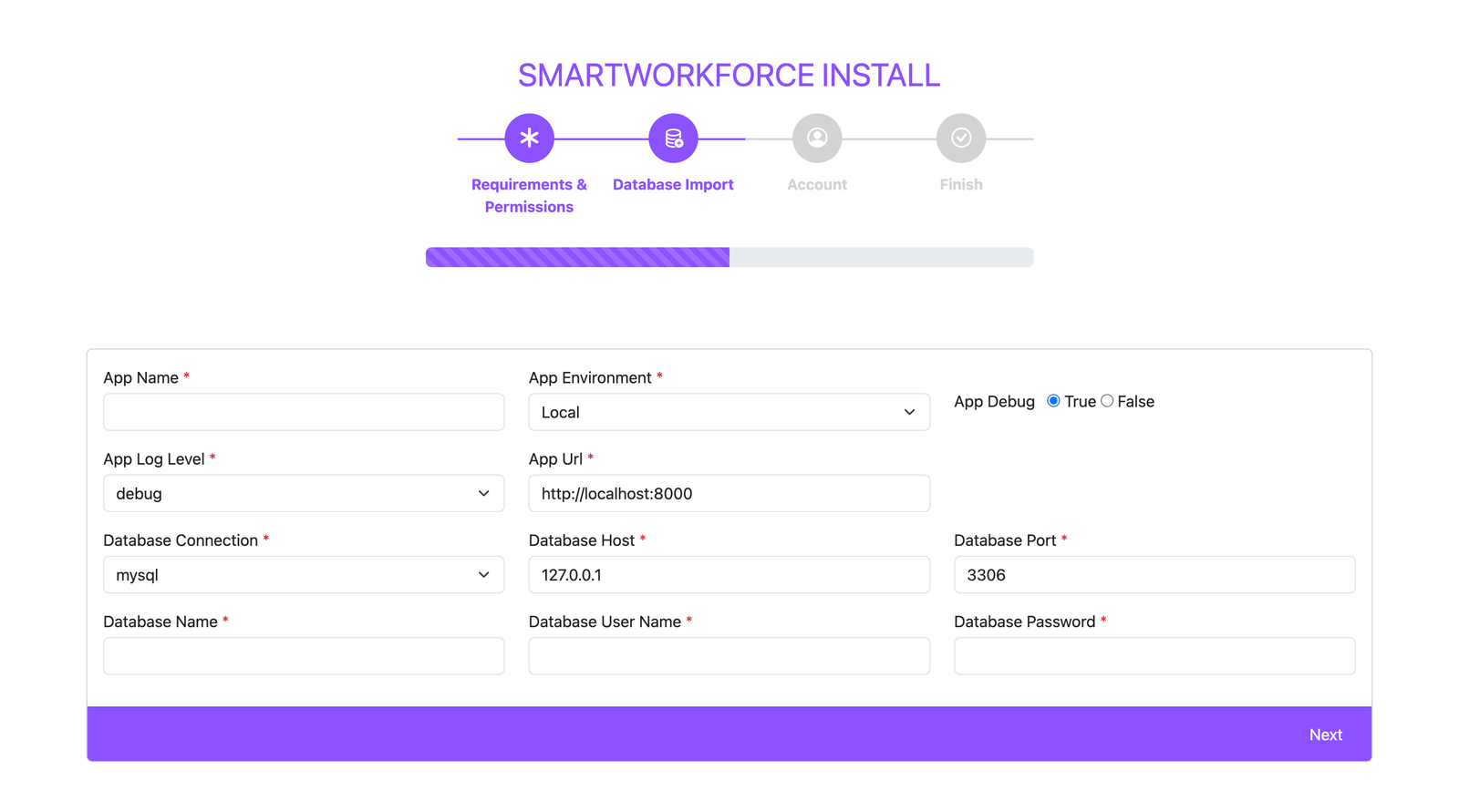The height and width of the screenshot is (812, 1459).
Task: Click the Account user step icon
Action: click(817, 139)
